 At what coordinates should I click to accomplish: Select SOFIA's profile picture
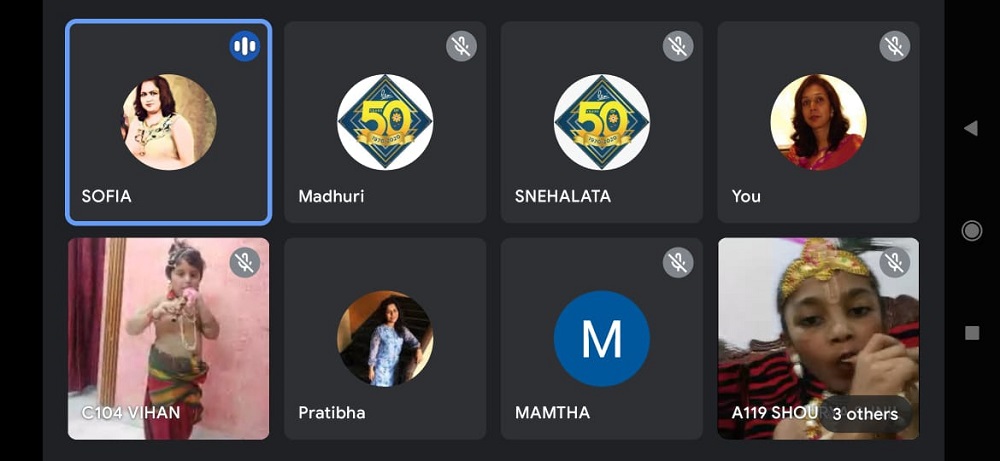[168, 122]
